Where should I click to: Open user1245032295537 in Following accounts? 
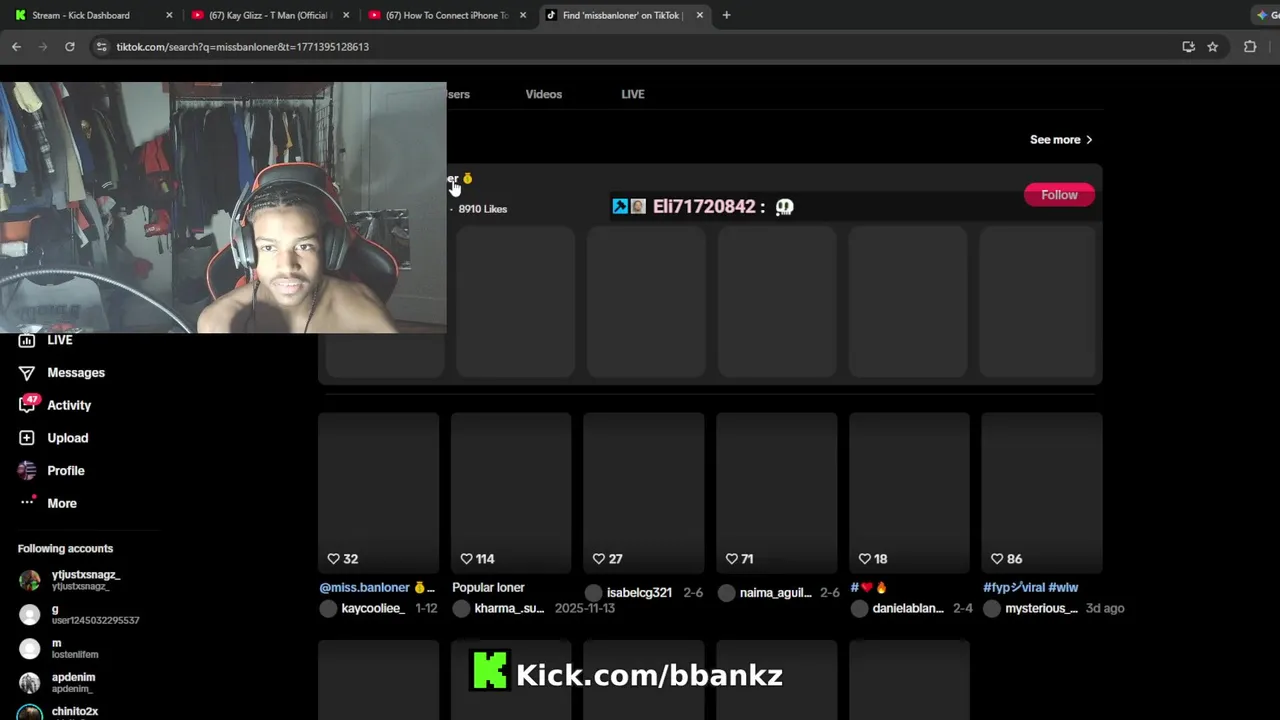[78, 614]
